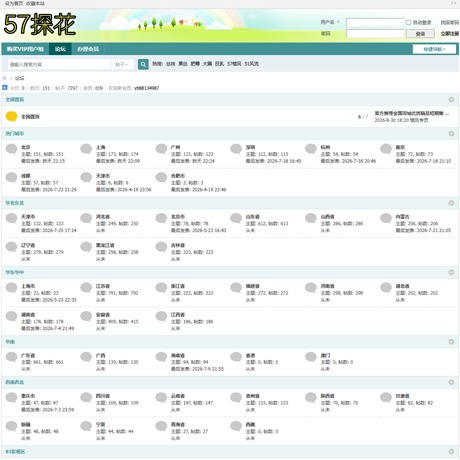460x460 pixels.
Task: Click the bubble icon beside 重庆市
Action: pos(11,398)
